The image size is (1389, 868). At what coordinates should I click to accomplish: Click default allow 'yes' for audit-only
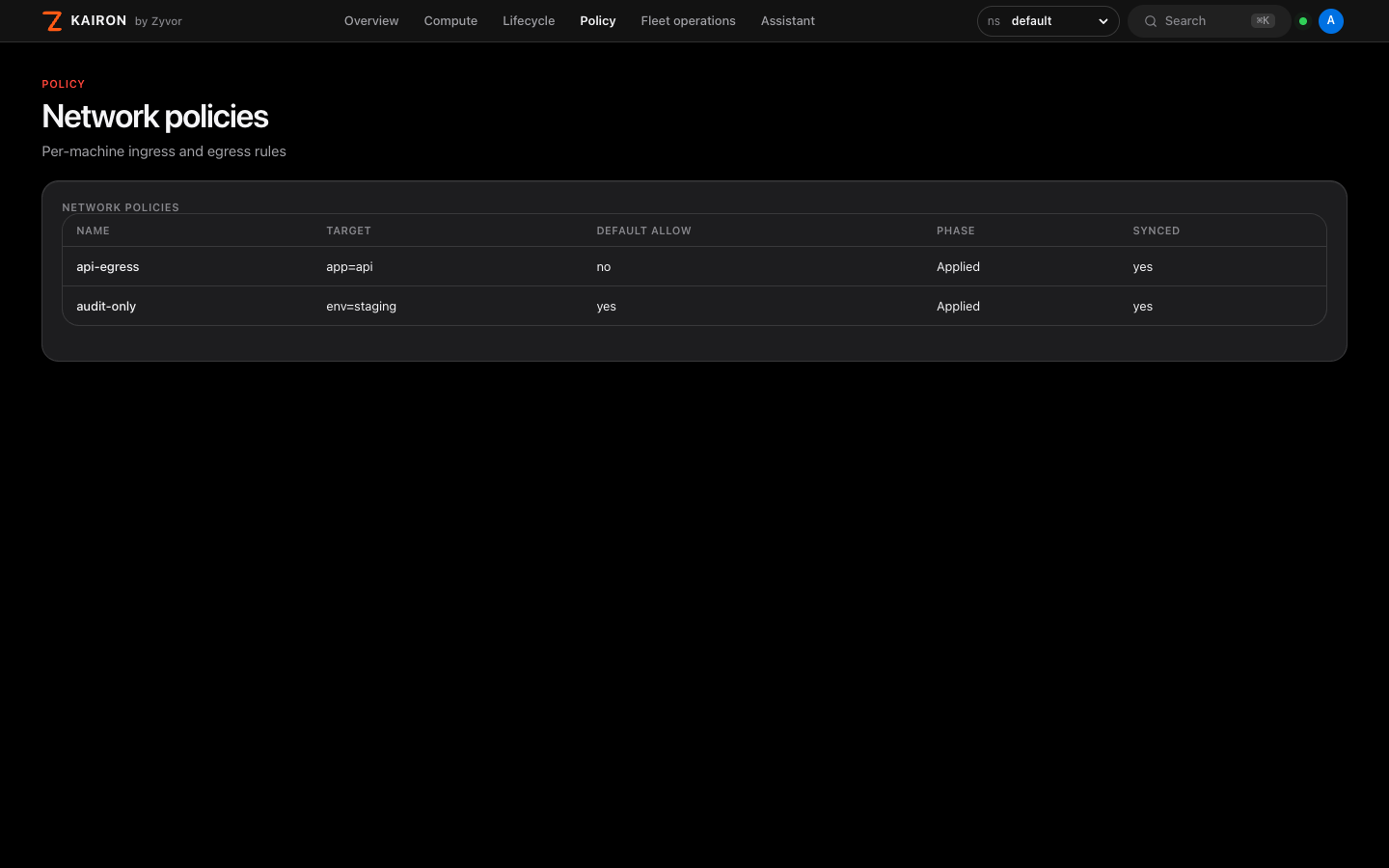pos(606,307)
